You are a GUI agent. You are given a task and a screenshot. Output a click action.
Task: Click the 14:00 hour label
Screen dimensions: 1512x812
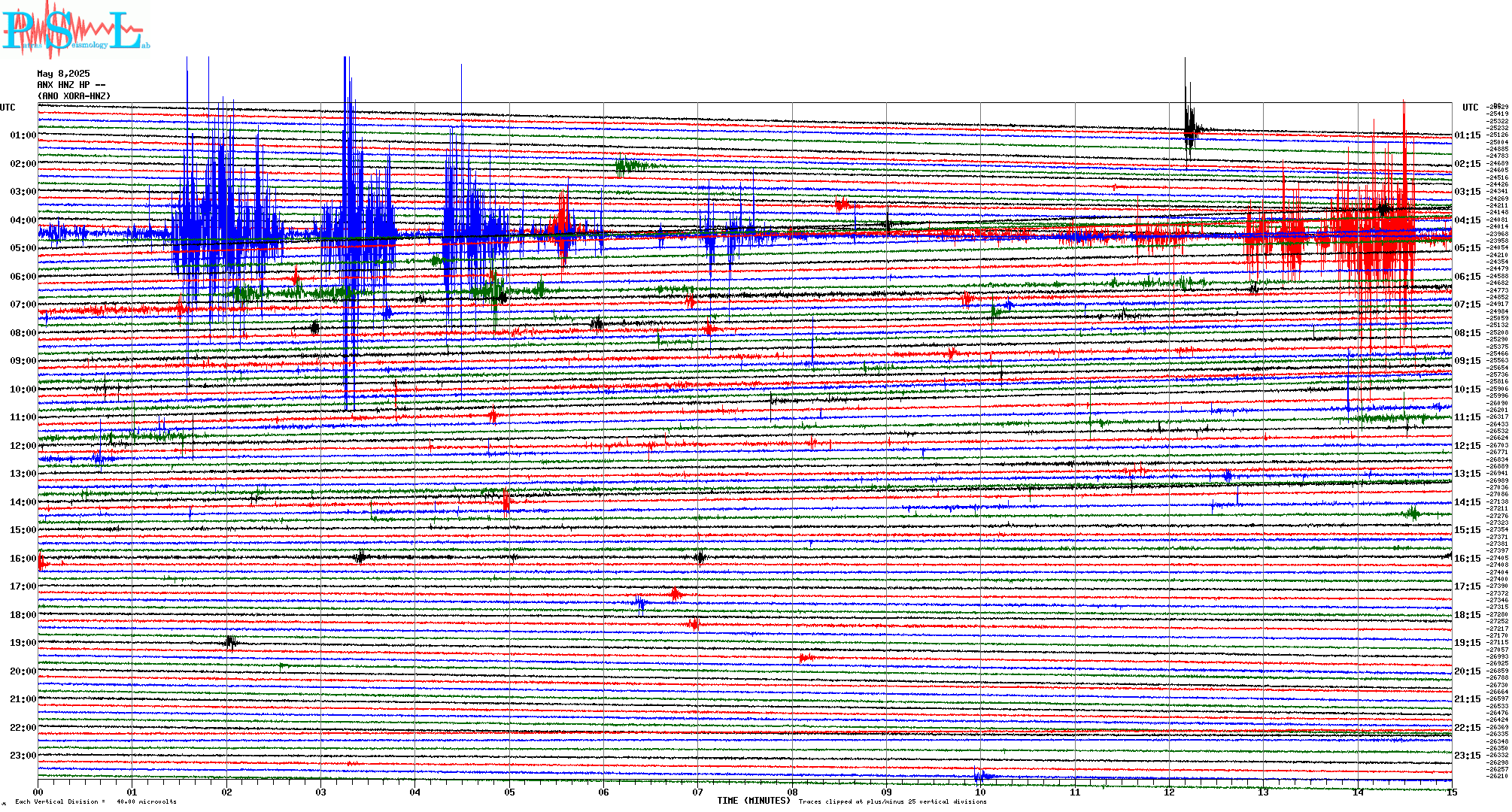(x=23, y=502)
